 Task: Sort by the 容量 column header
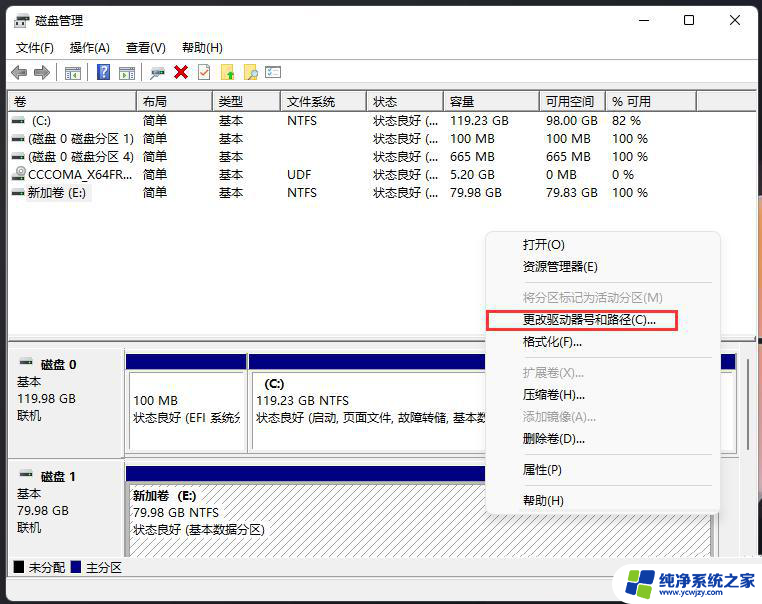click(491, 102)
